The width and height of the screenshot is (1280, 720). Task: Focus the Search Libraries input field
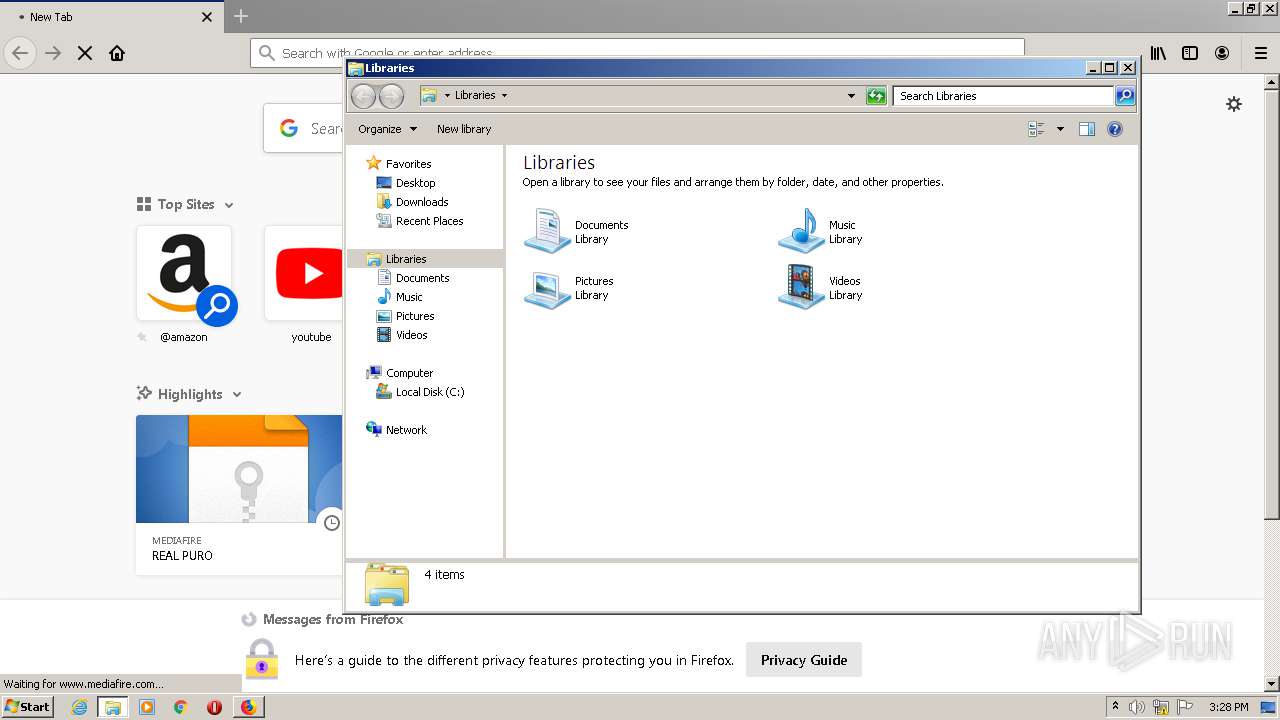pos(1003,96)
